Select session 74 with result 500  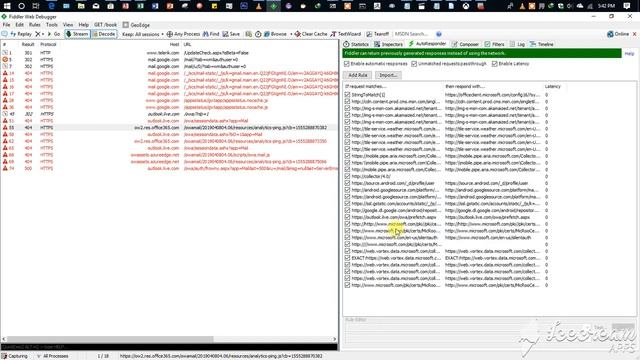169,168
